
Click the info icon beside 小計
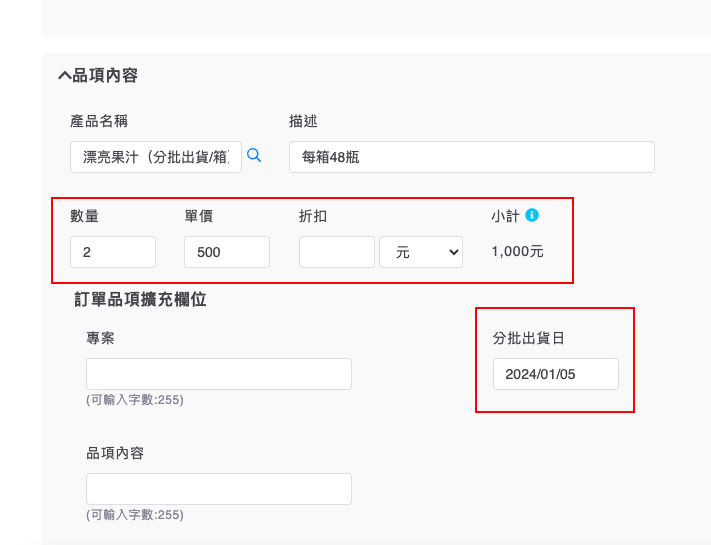point(532,214)
